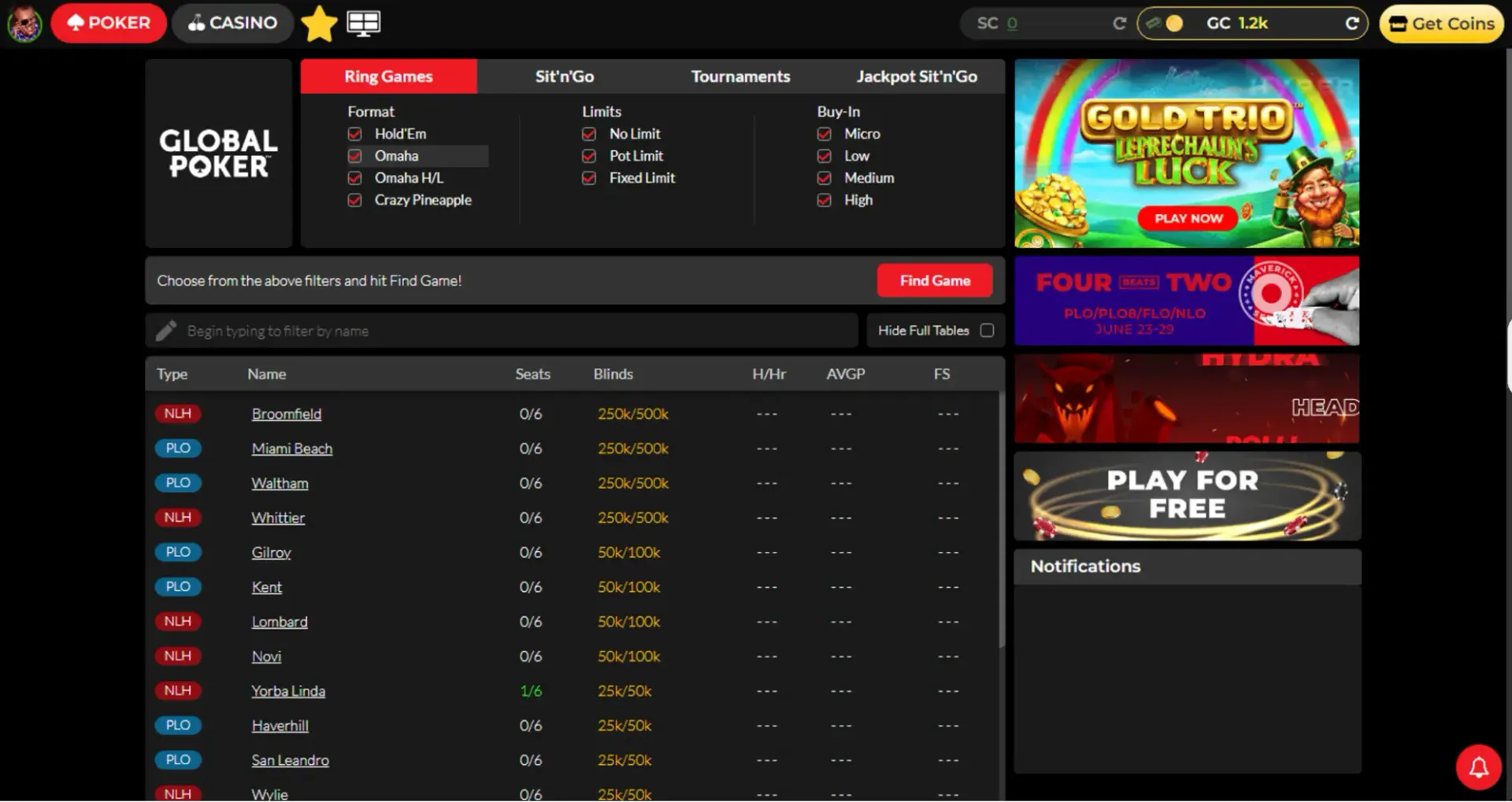Click the NLH badge for Whittier
Image resolution: width=1512 pixels, height=802 pixels.
(x=178, y=517)
